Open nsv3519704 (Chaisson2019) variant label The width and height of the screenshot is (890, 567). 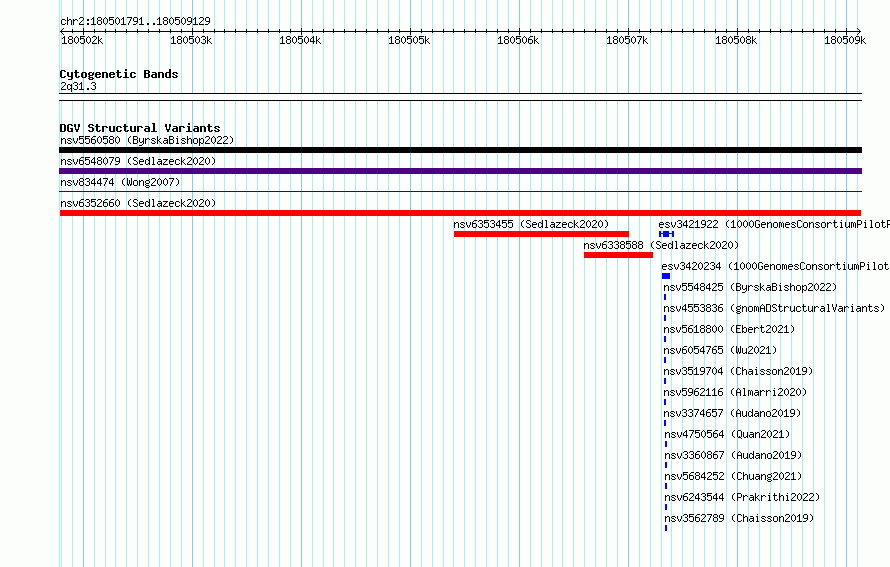(x=738, y=371)
